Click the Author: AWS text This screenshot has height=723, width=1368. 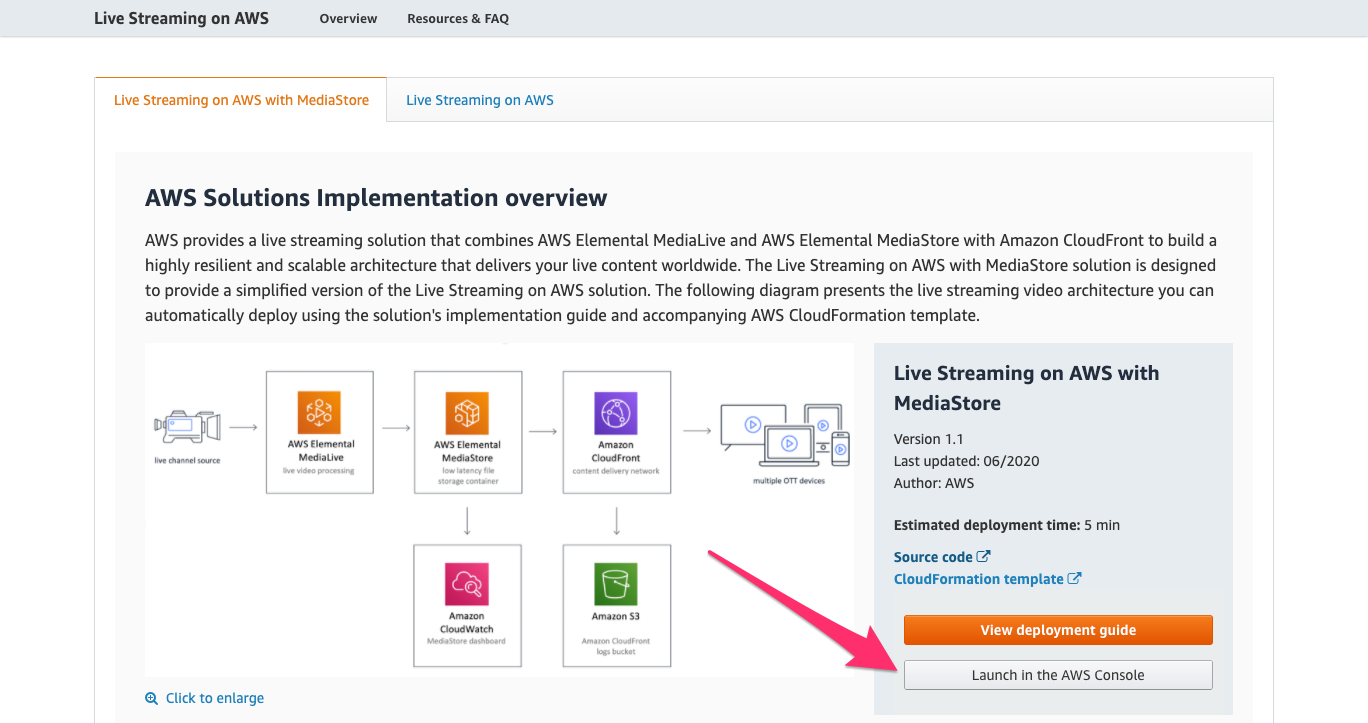(934, 483)
